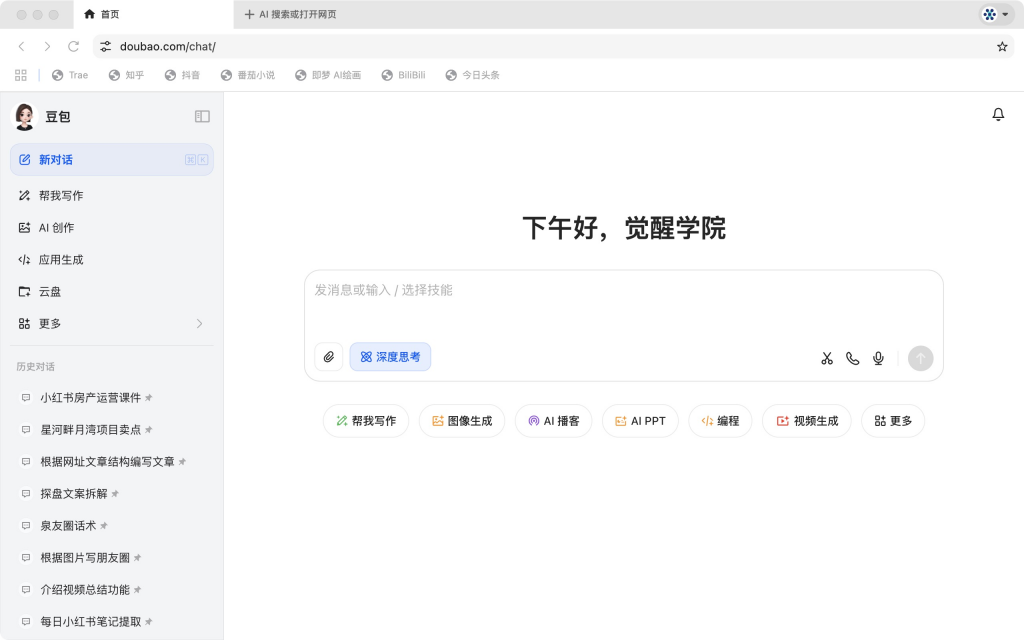The height and width of the screenshot is (640, 1024).
Task: Click the send arrow icon
Action: [920, 358]
